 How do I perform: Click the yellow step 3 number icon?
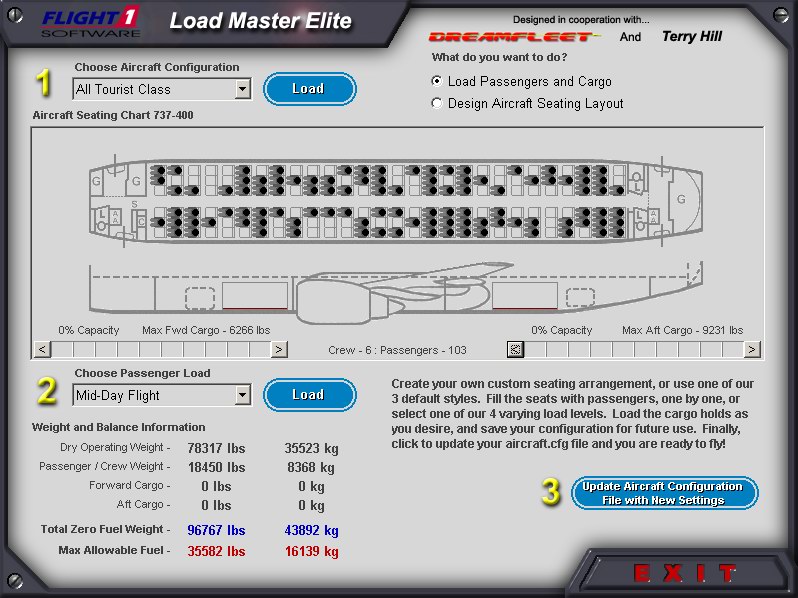pyautogui.click(x=550, y=492)
